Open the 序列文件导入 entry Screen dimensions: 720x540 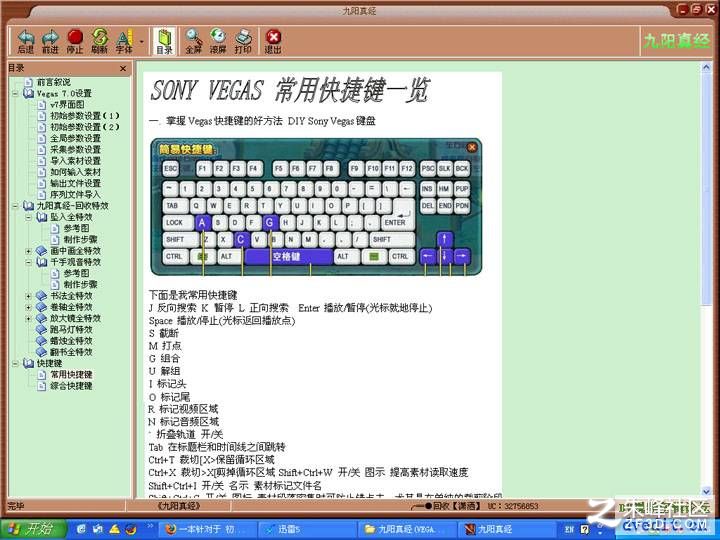click(x=75, y=194)
